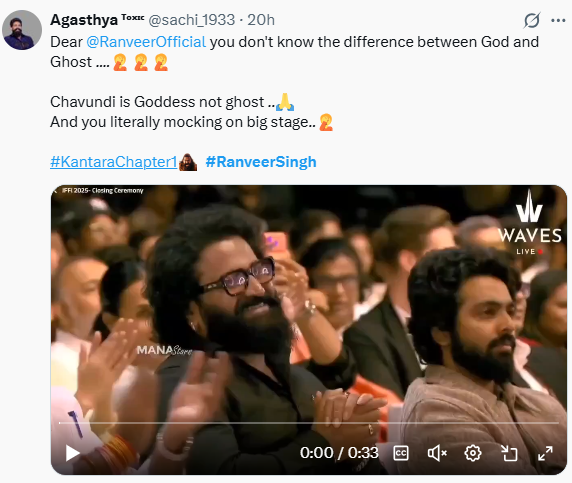Screen dimensions: 572x483
Task: Play the embedded video
Action: (x=72, y=453)
